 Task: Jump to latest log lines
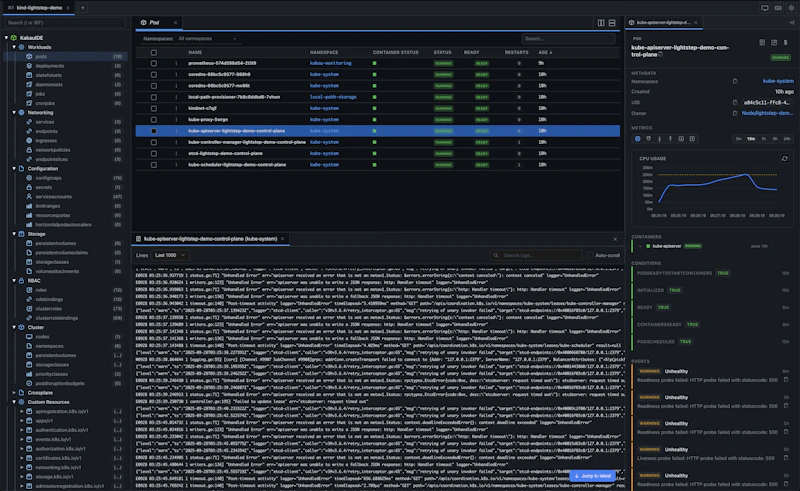click(592, 476)
